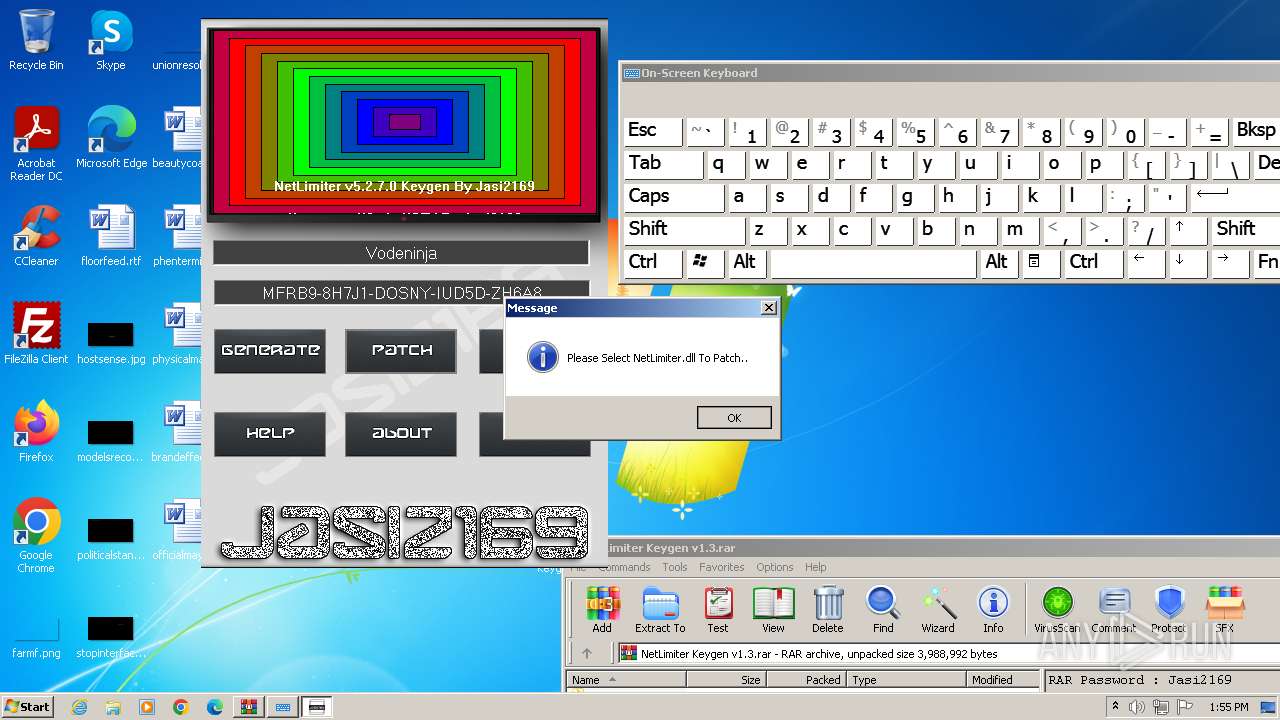The image size is (1280, 720).
Task: Click the Generate button in keygen
Action: tap(270, 350)
